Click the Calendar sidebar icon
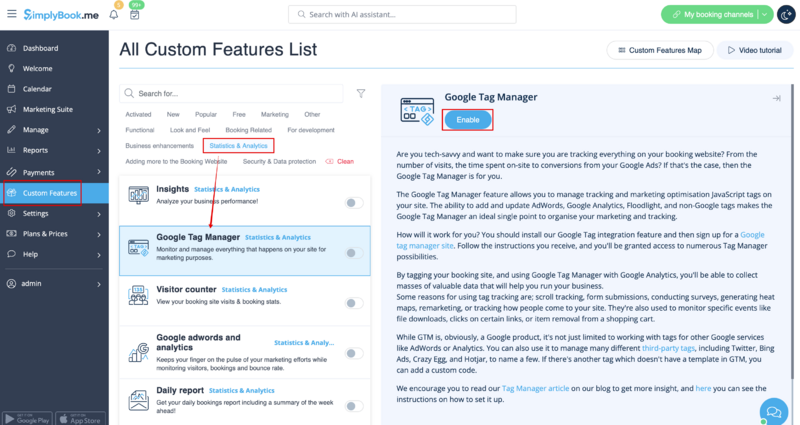This screenshot has height=425, width=800. click(11, 89)
